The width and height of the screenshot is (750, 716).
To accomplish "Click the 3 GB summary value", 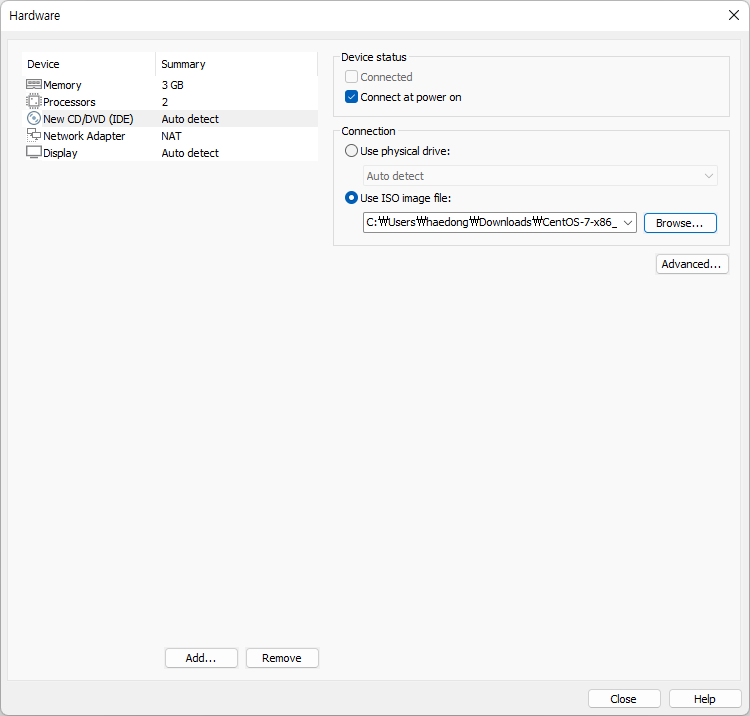I will click(x=172, y=85).
